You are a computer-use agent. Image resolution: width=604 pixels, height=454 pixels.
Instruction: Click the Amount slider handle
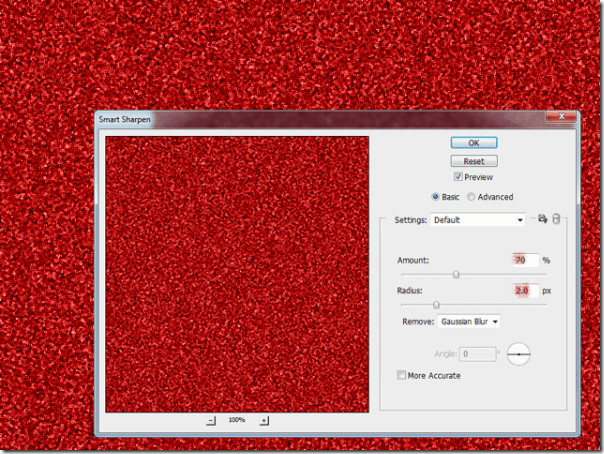click(456, 274)
